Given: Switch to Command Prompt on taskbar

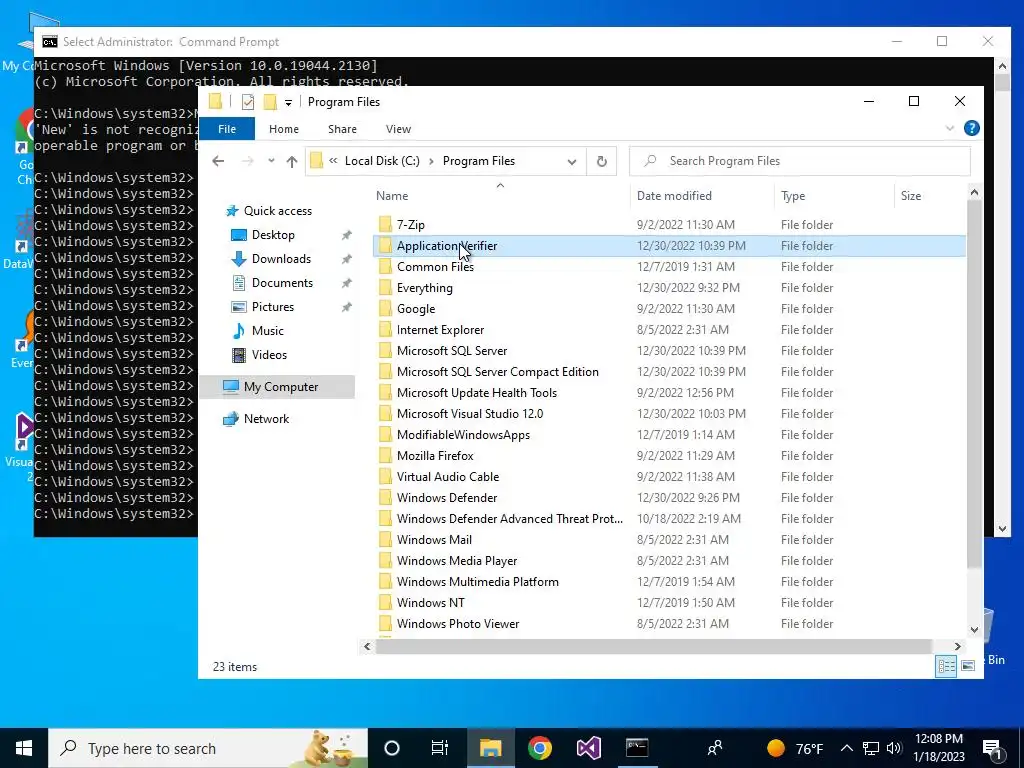Looking at the screenshot, I should coord(637,748).
